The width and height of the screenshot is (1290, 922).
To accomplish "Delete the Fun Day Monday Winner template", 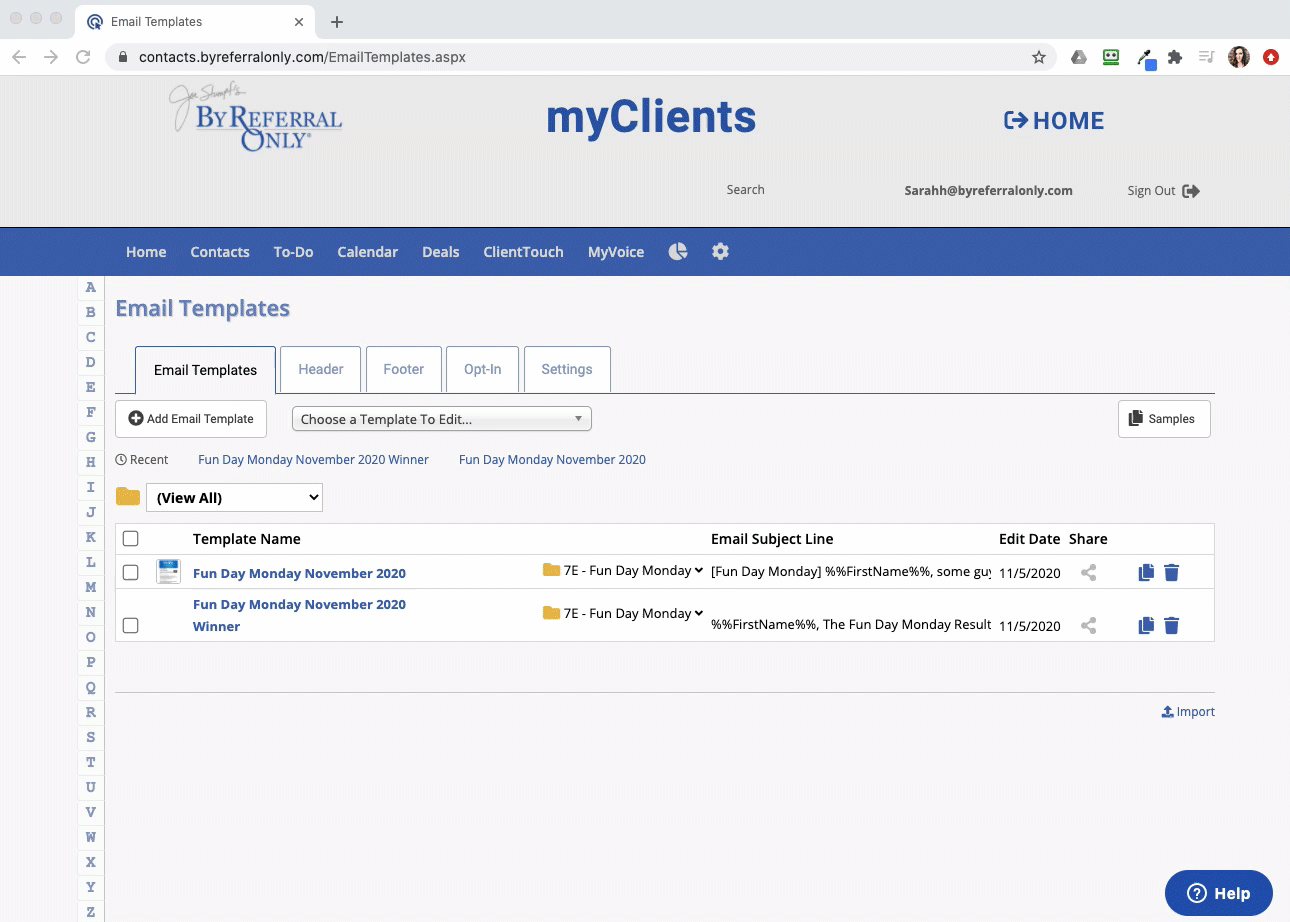I will tap(1172, 626).
